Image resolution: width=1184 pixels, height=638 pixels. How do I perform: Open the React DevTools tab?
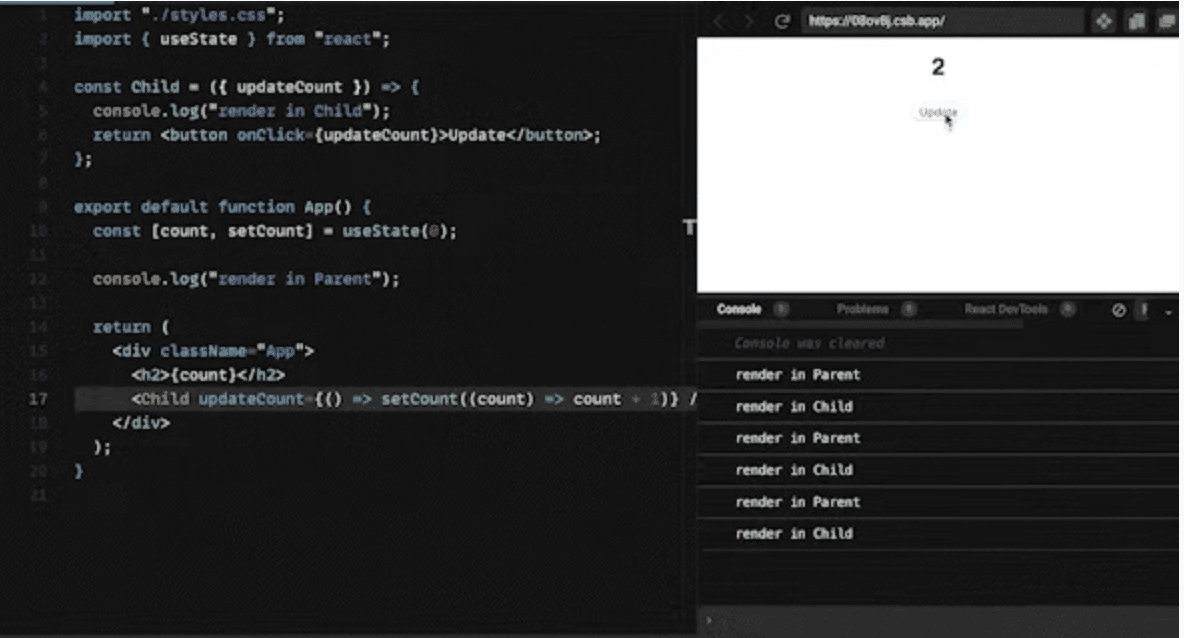pyautogui.click(x=1005, y=310)
